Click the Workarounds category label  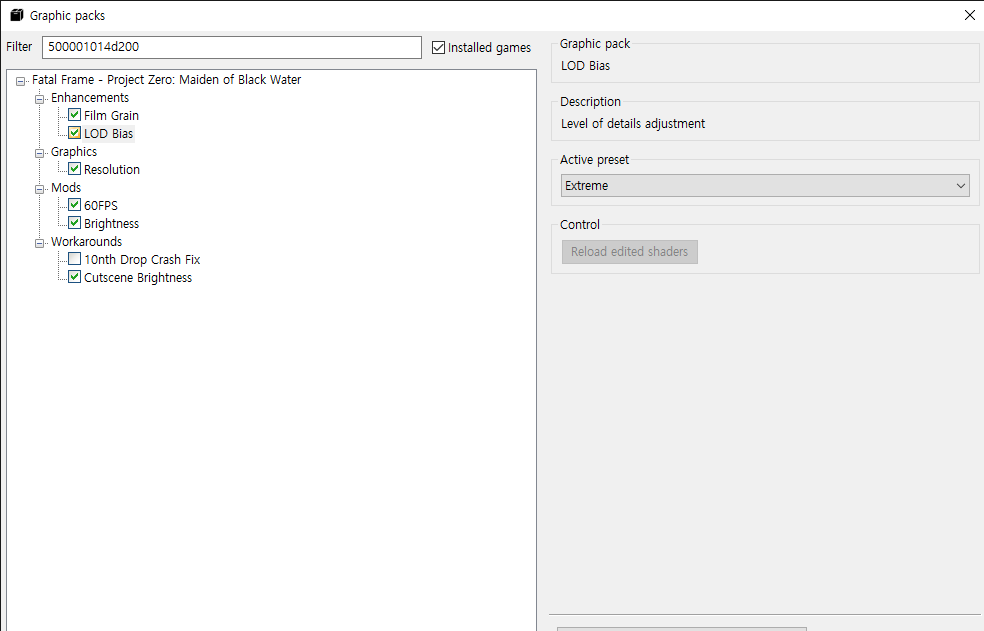[x=87, y=242]
